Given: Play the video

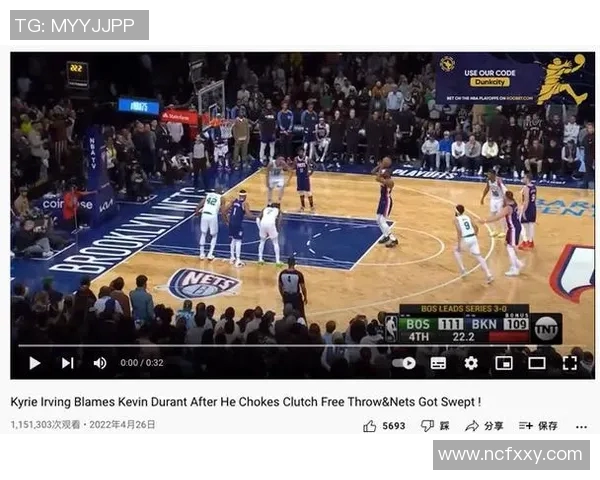Looking at the screenshot, I should [x=34, y=363].
